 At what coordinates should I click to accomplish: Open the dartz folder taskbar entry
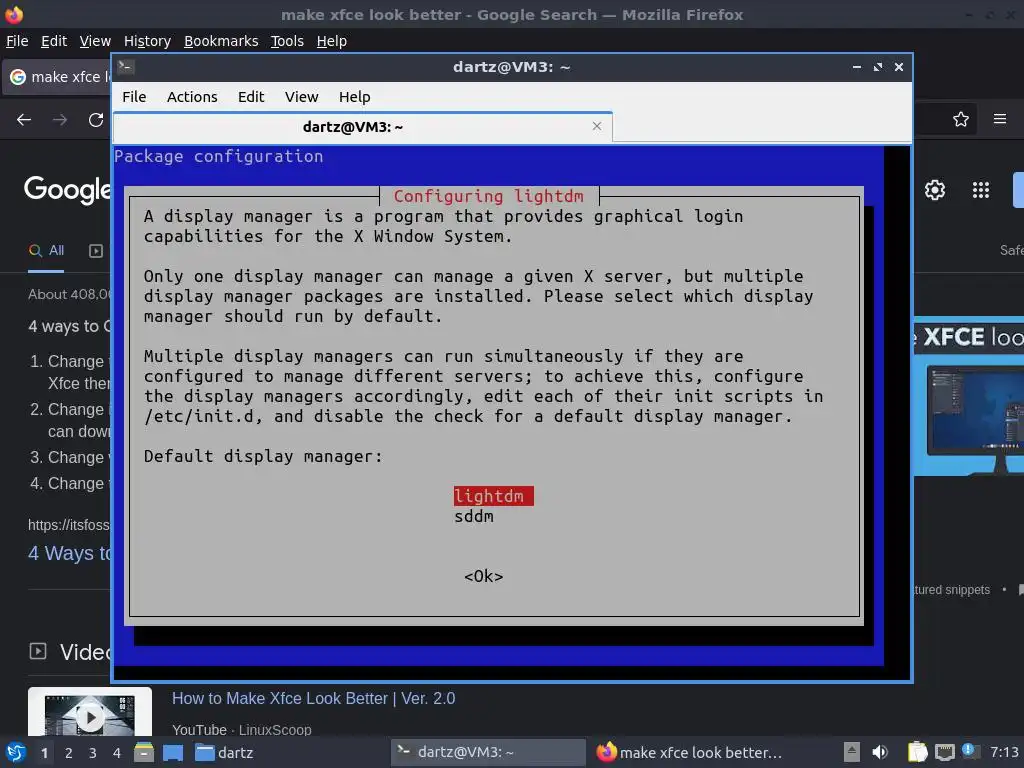pyautogui.click(x=224, y=752)
